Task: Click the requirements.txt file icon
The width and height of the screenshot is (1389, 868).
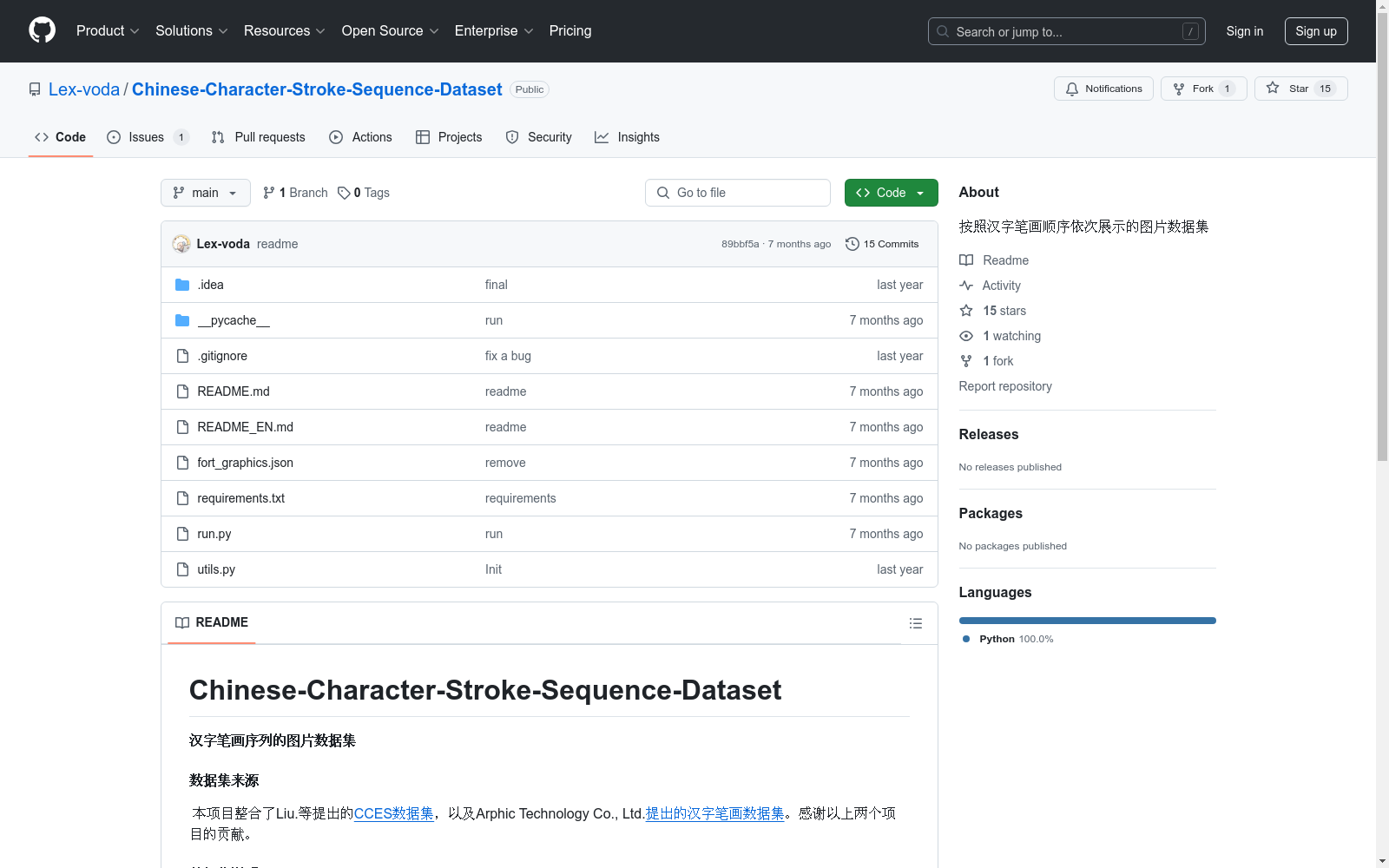Action: [182, 498]
